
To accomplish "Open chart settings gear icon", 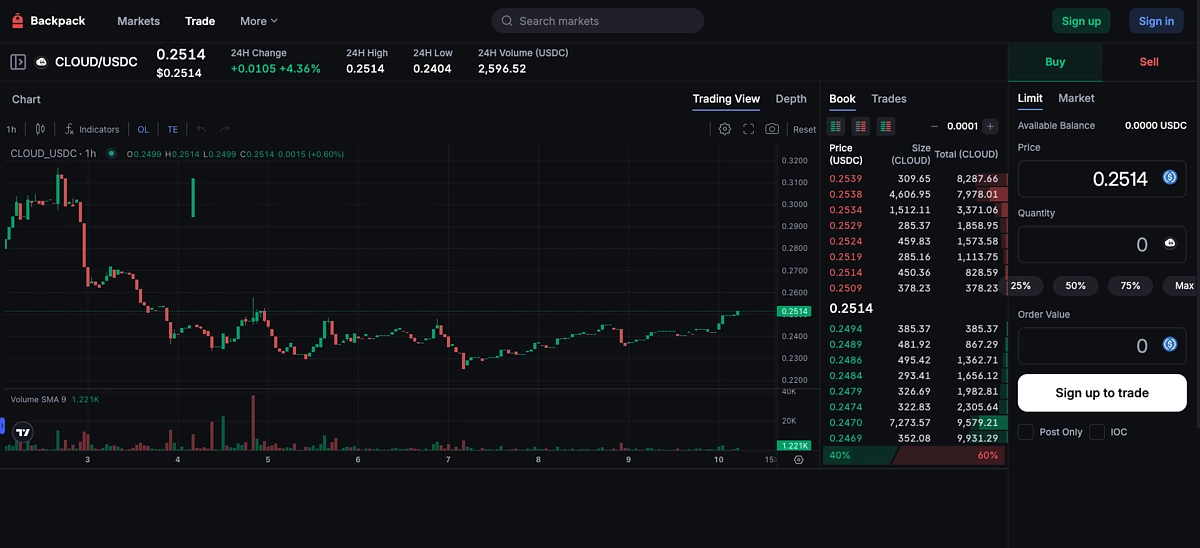I will 725,129.
